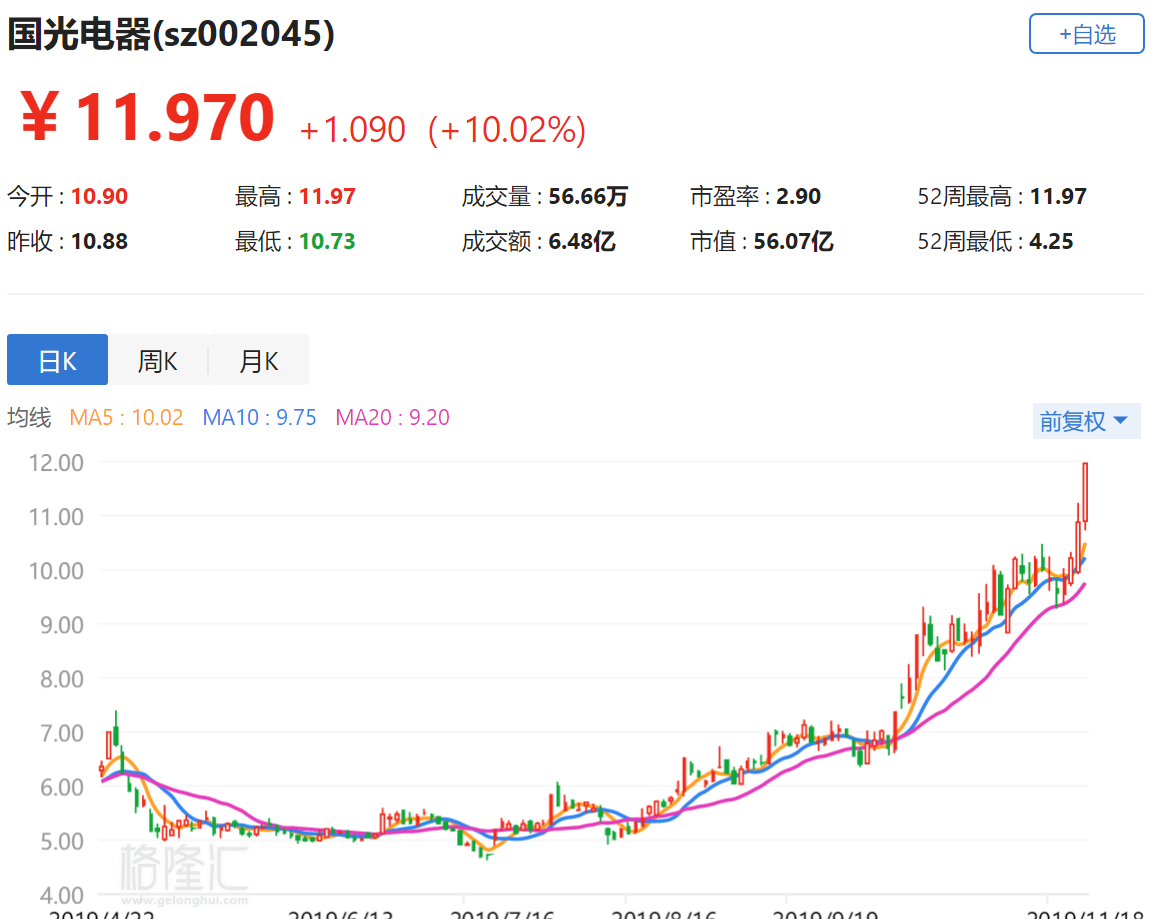Screen dimensions: 1167x919
Task: Click the 均线 label
Action: click(29, 417)
